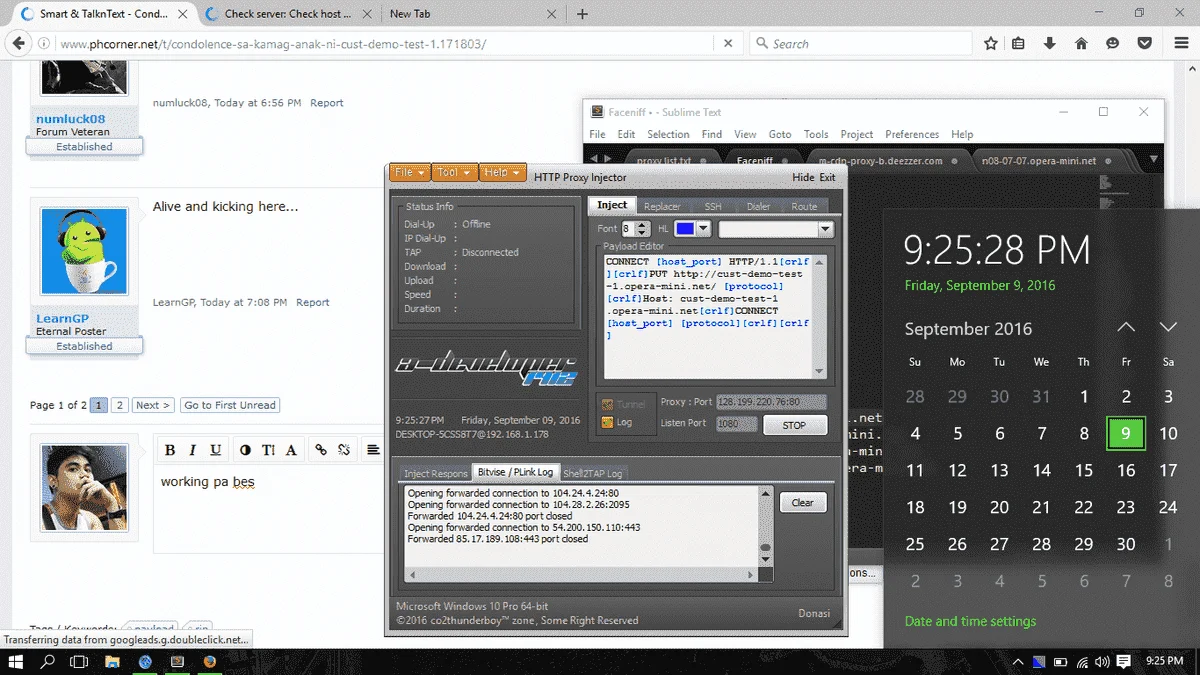Click the font size TI icon in editor

[269, 450]
